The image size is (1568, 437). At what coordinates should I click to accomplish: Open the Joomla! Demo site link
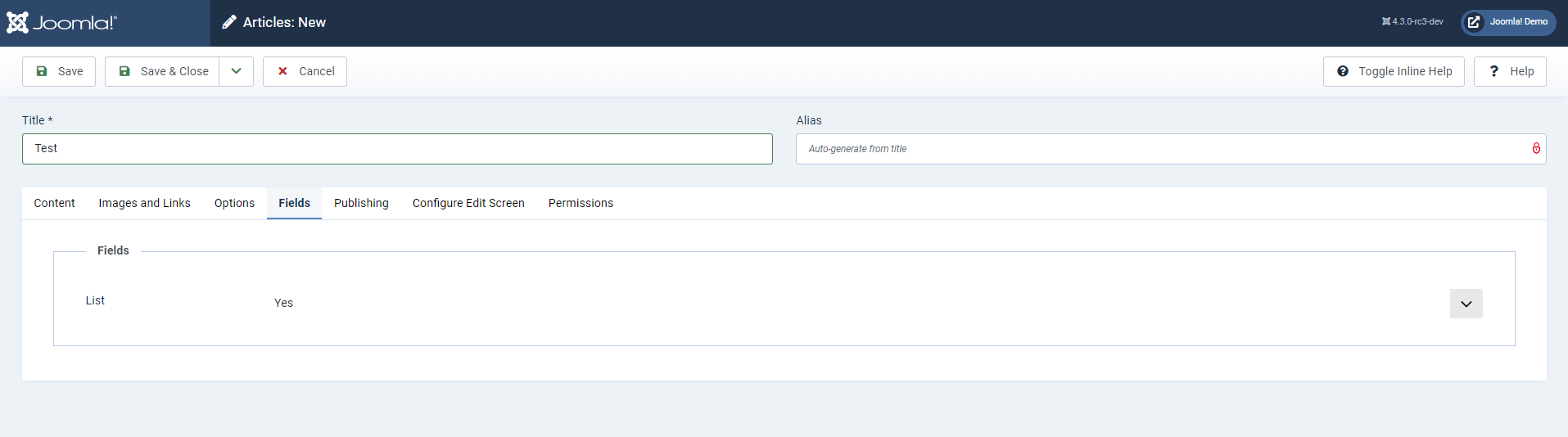1508,22
